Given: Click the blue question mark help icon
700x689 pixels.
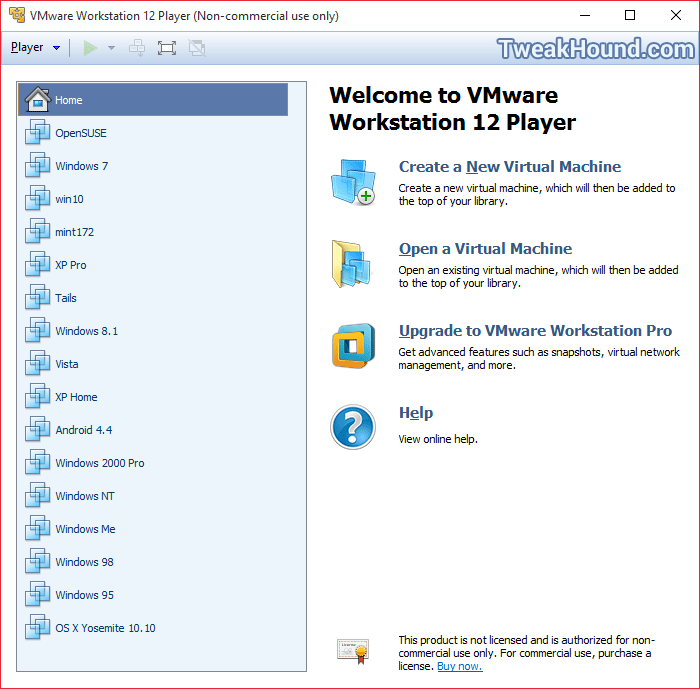Looking at the screenshot, I should pyautogui.click(x=353, y=427).
